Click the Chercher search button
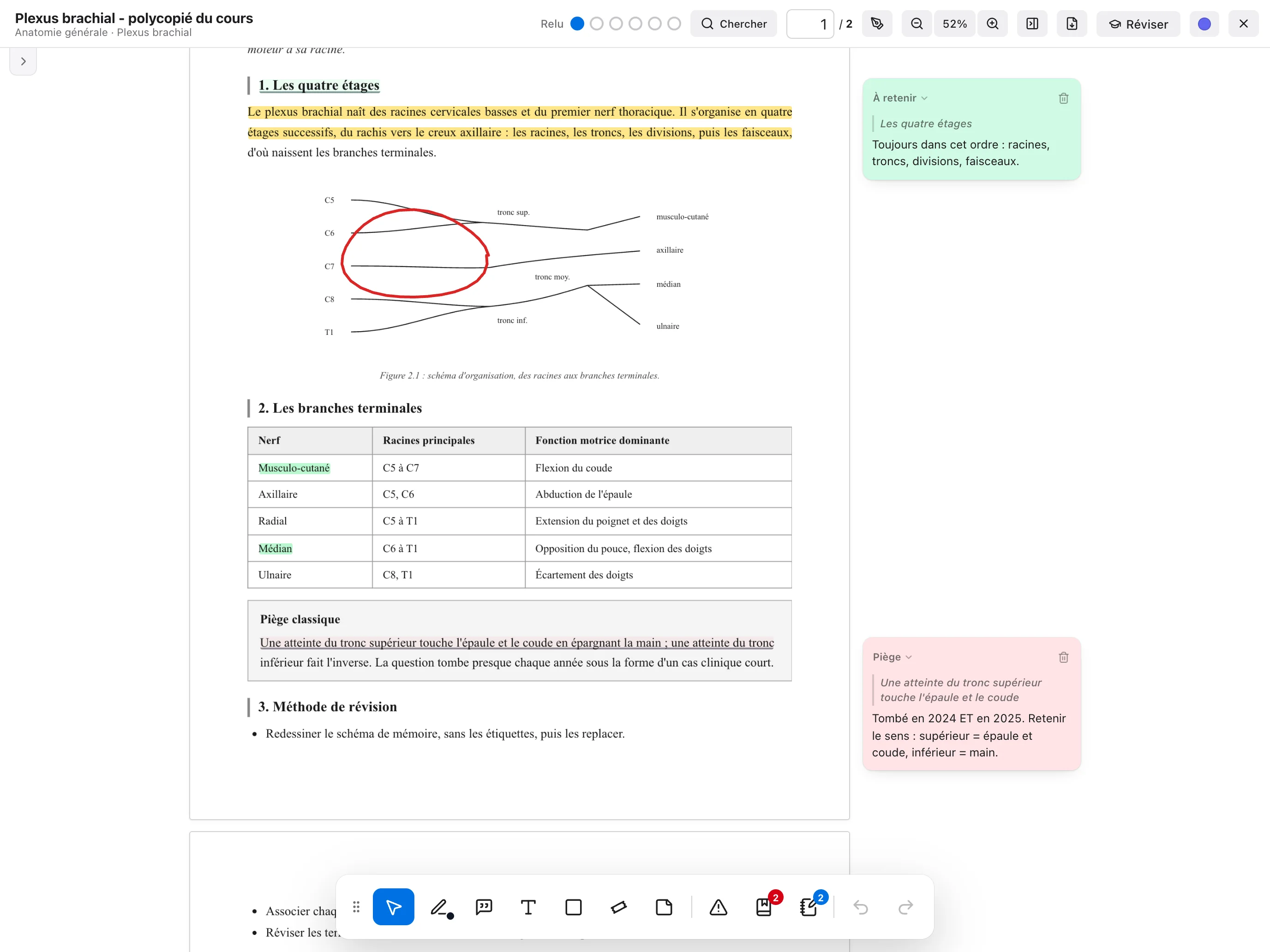 pyautogui.click(x=734, y=24)
